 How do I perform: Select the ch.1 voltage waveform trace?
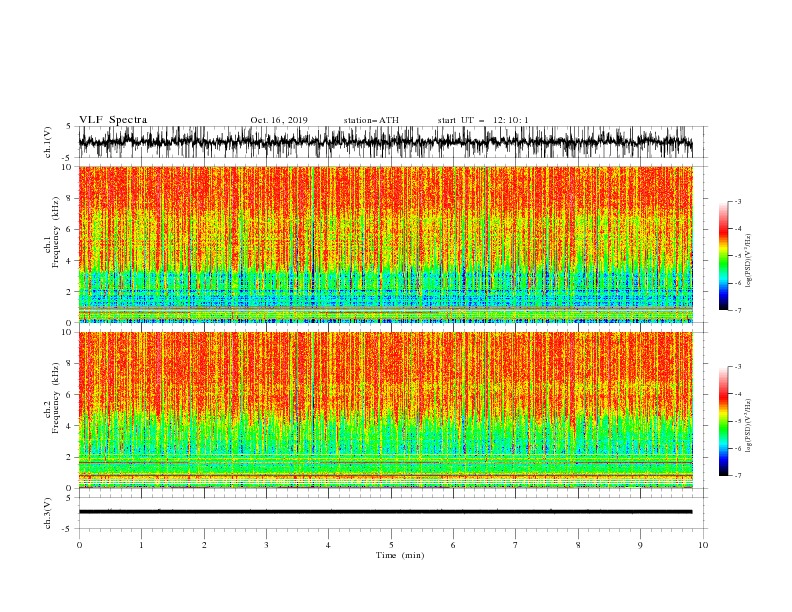(x=385, y=142)
